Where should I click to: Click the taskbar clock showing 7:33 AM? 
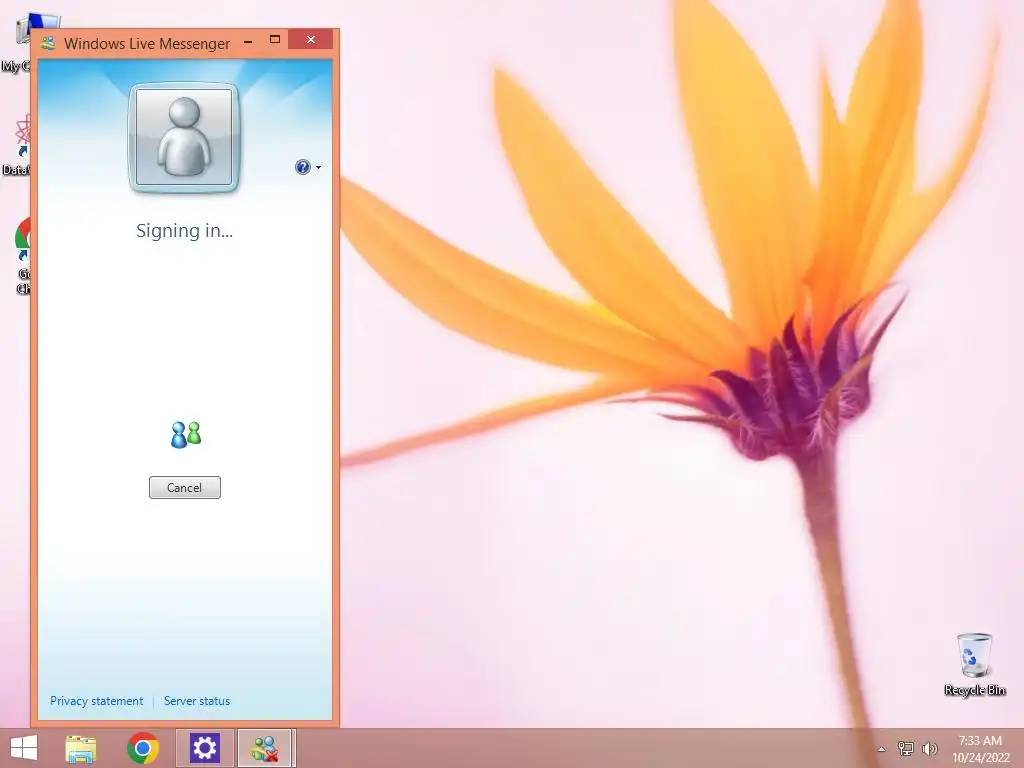(980, 748)
